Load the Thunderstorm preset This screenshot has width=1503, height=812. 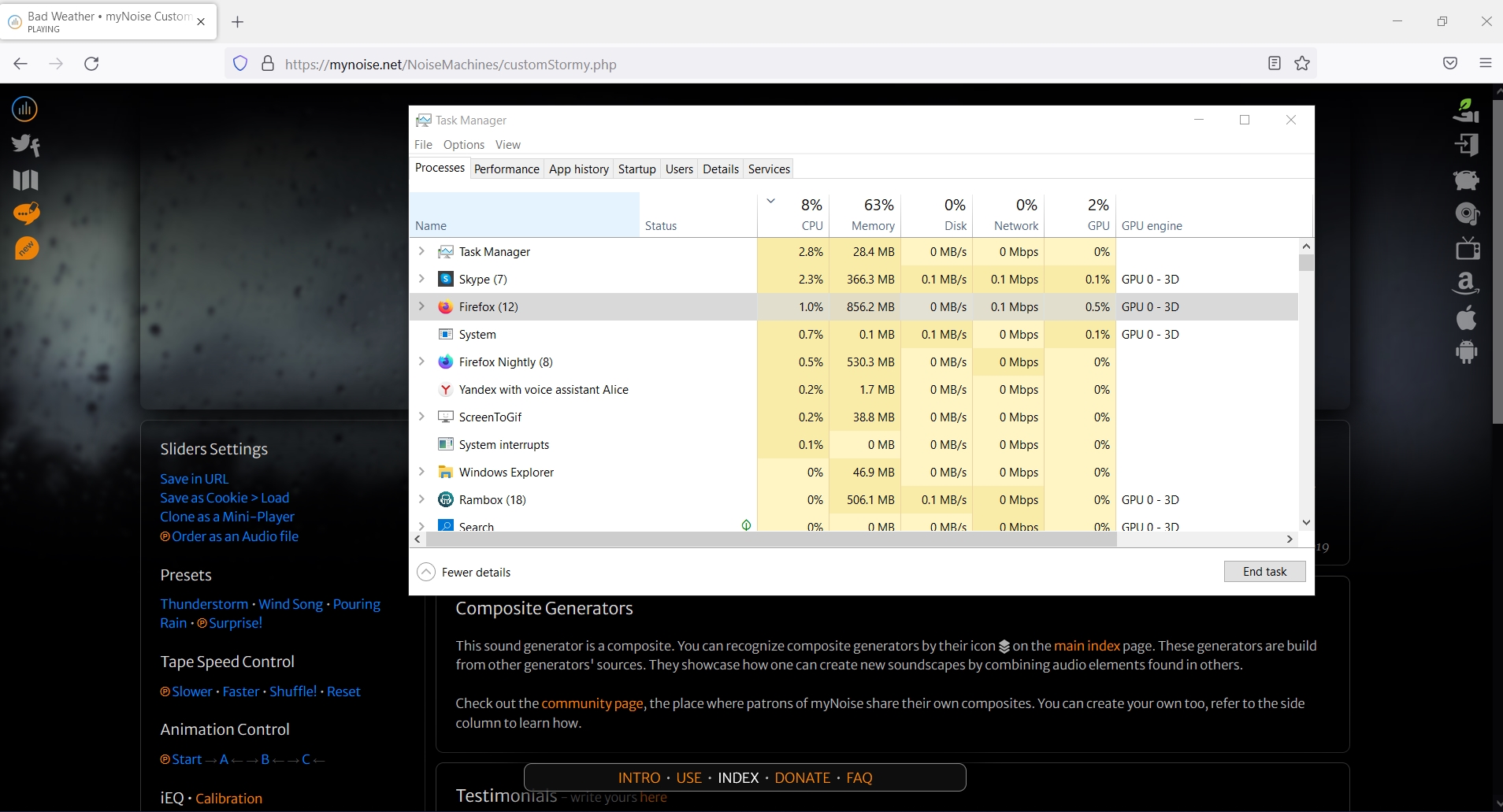click(204, 603)
